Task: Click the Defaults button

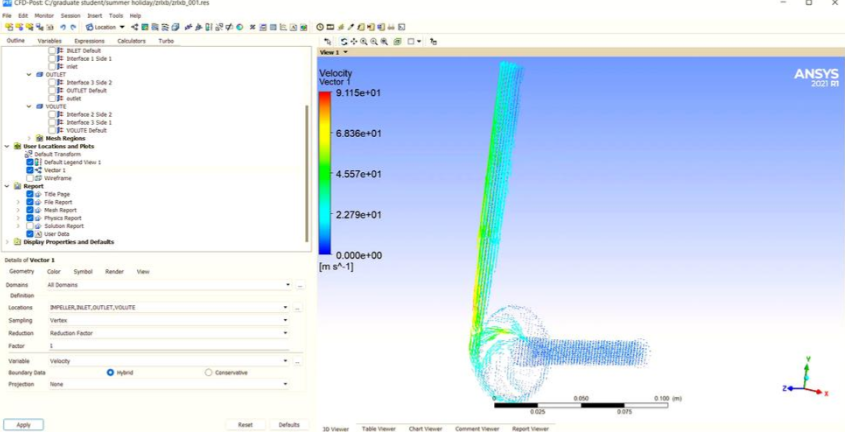Action: point(289,424)
